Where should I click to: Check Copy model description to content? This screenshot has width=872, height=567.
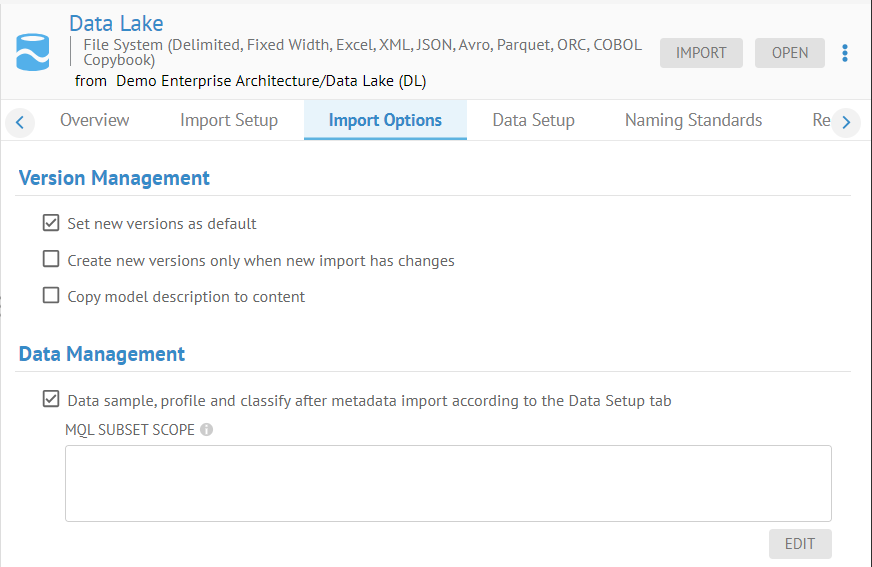[x=51, y=296]
